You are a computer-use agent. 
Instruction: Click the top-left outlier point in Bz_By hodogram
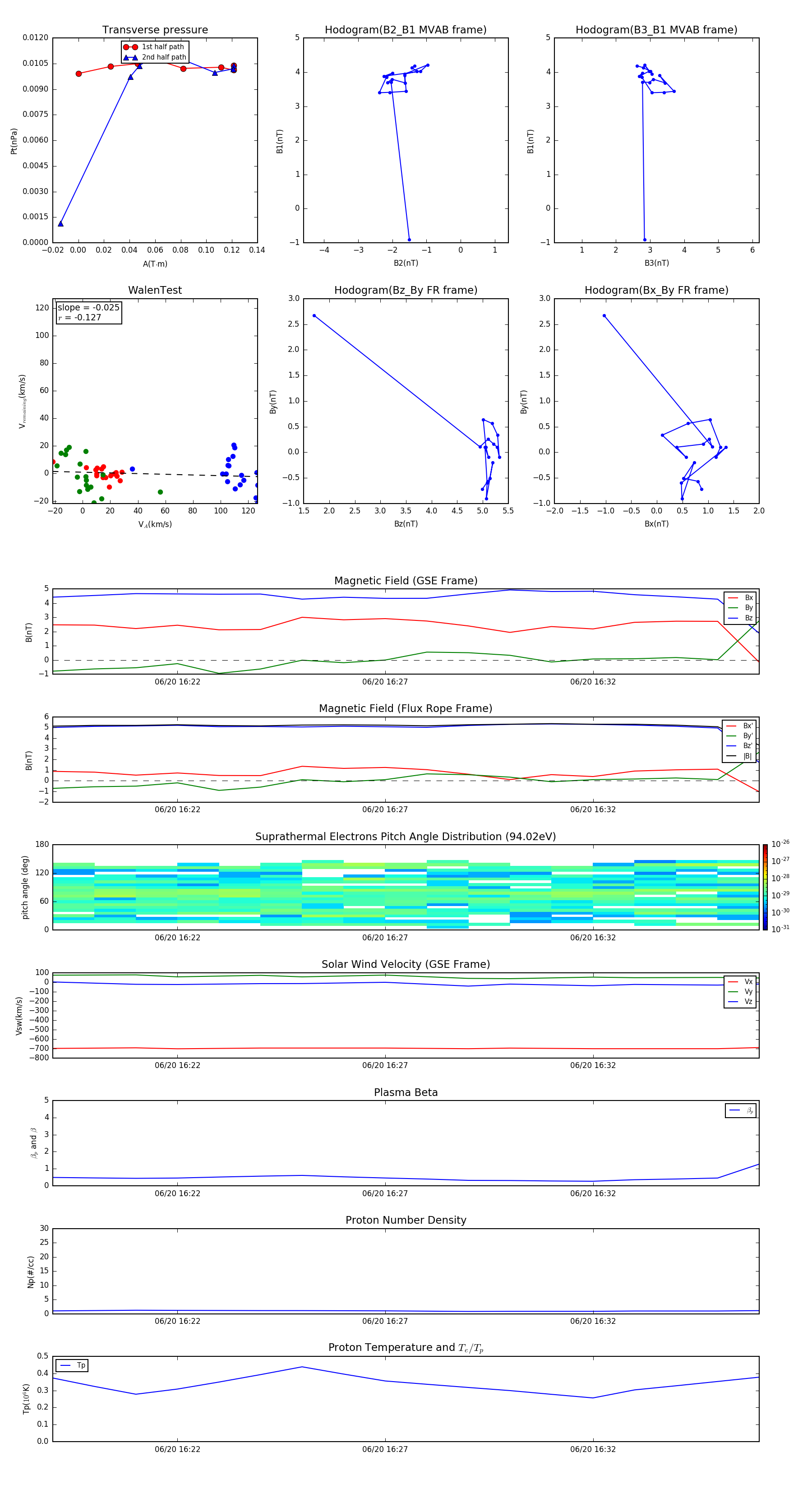(x=314, y=315)
